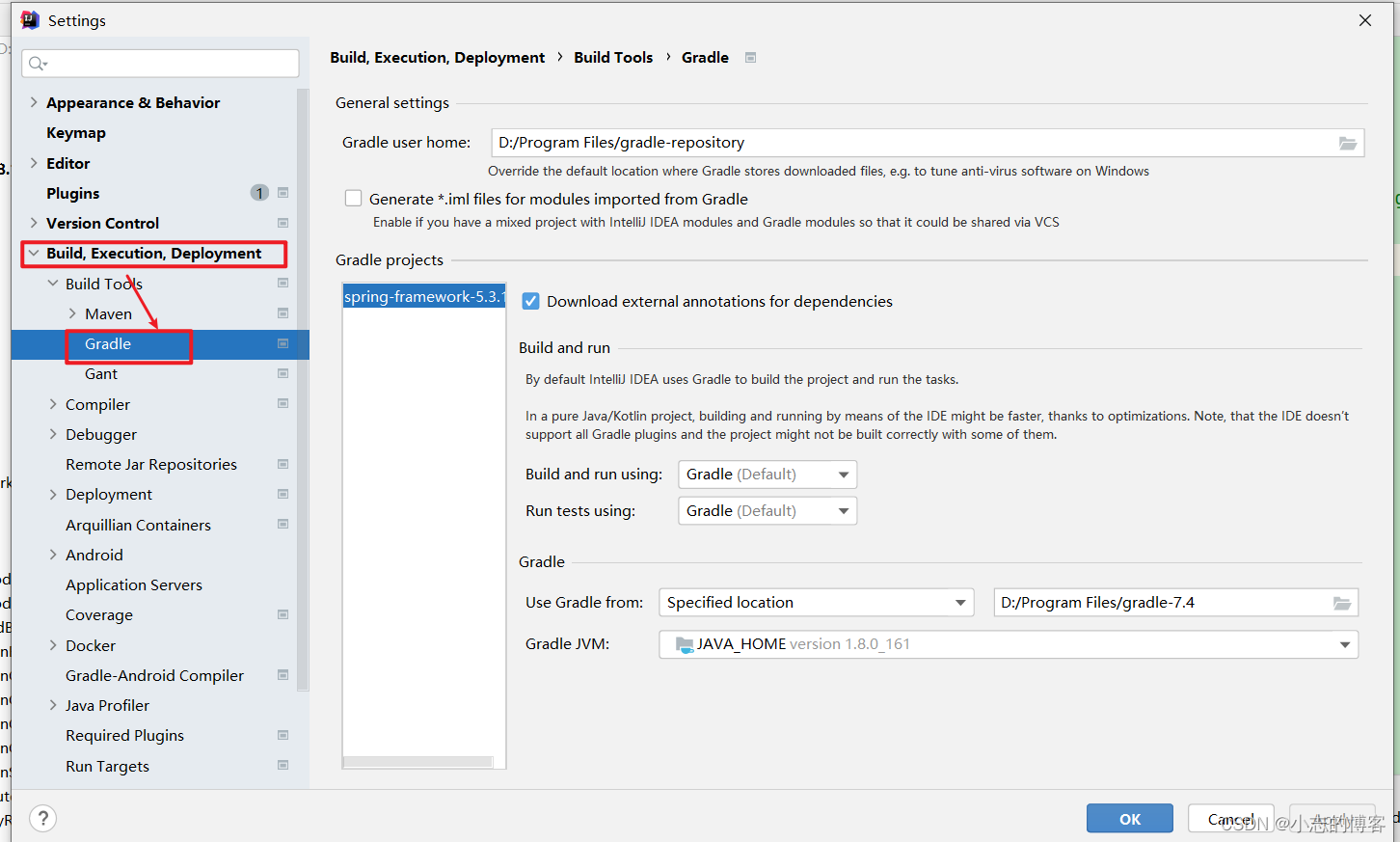Focus the settings search input field
1400x842 pixels.
160,64
